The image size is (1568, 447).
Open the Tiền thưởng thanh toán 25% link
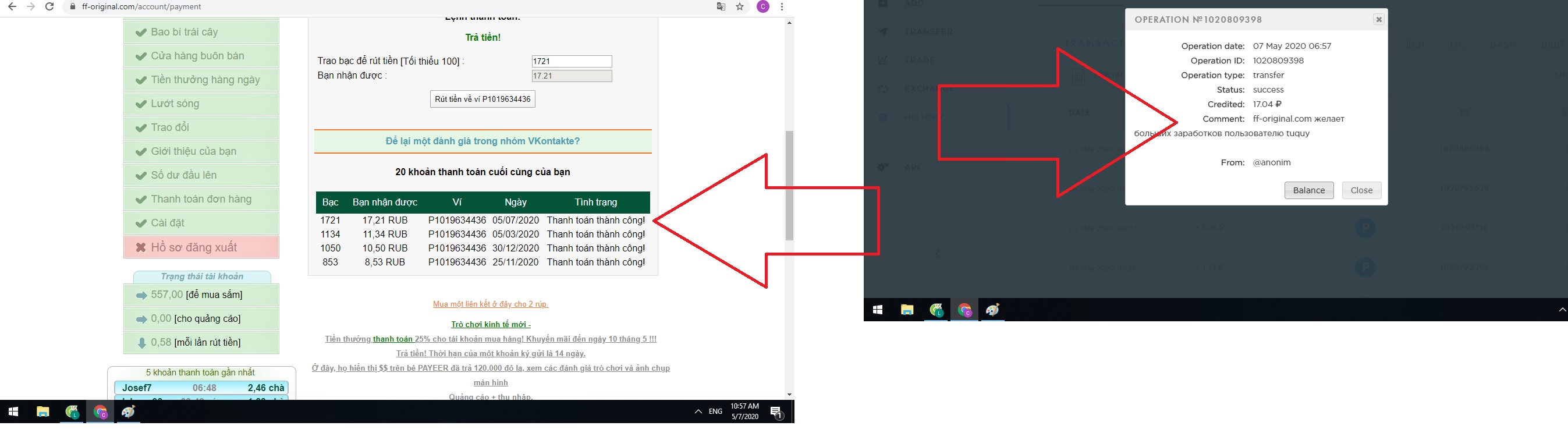[x=491, y=339]
